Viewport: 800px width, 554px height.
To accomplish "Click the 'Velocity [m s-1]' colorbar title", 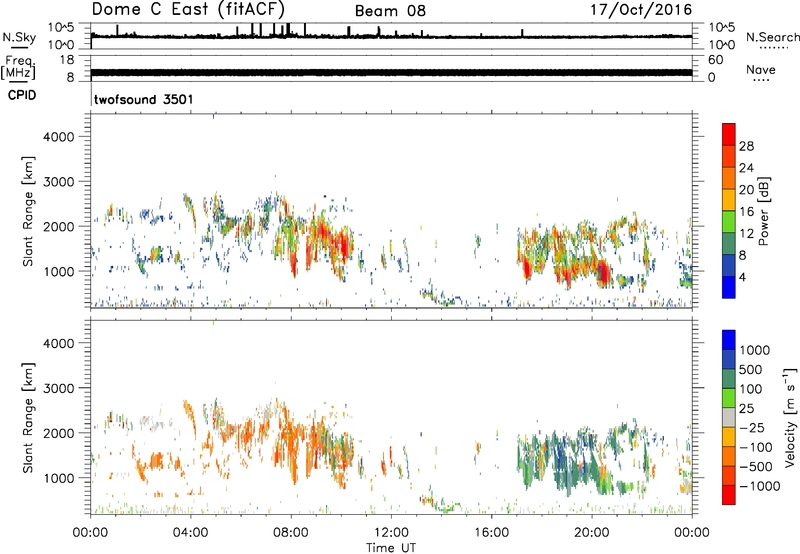I will pyautogui.click(x=790, y=417).
